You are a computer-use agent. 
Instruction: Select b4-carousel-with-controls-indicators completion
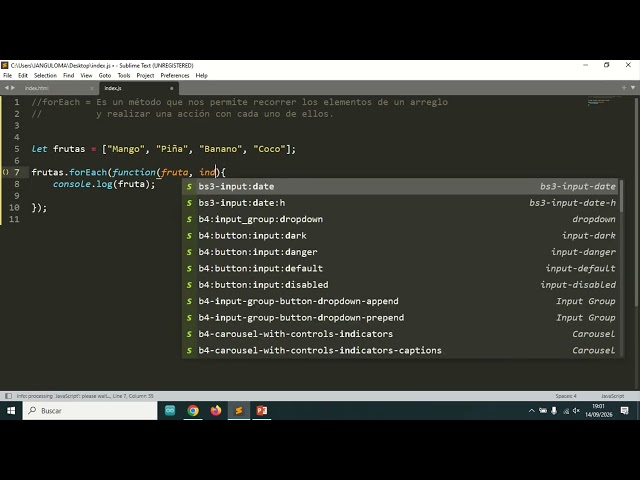pos(401,334)
